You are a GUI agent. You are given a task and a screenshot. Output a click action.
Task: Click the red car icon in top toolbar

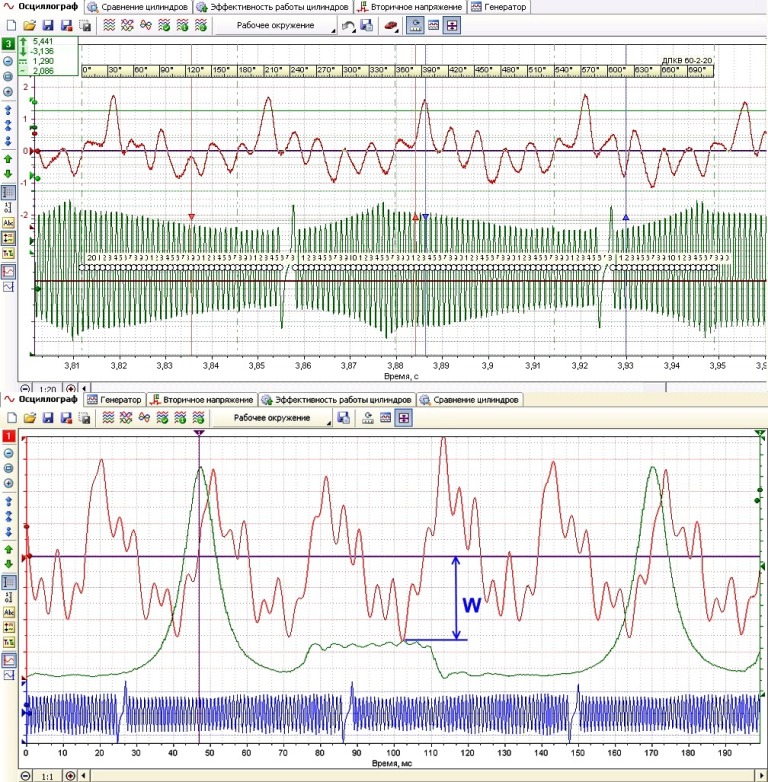click(391, 25)
